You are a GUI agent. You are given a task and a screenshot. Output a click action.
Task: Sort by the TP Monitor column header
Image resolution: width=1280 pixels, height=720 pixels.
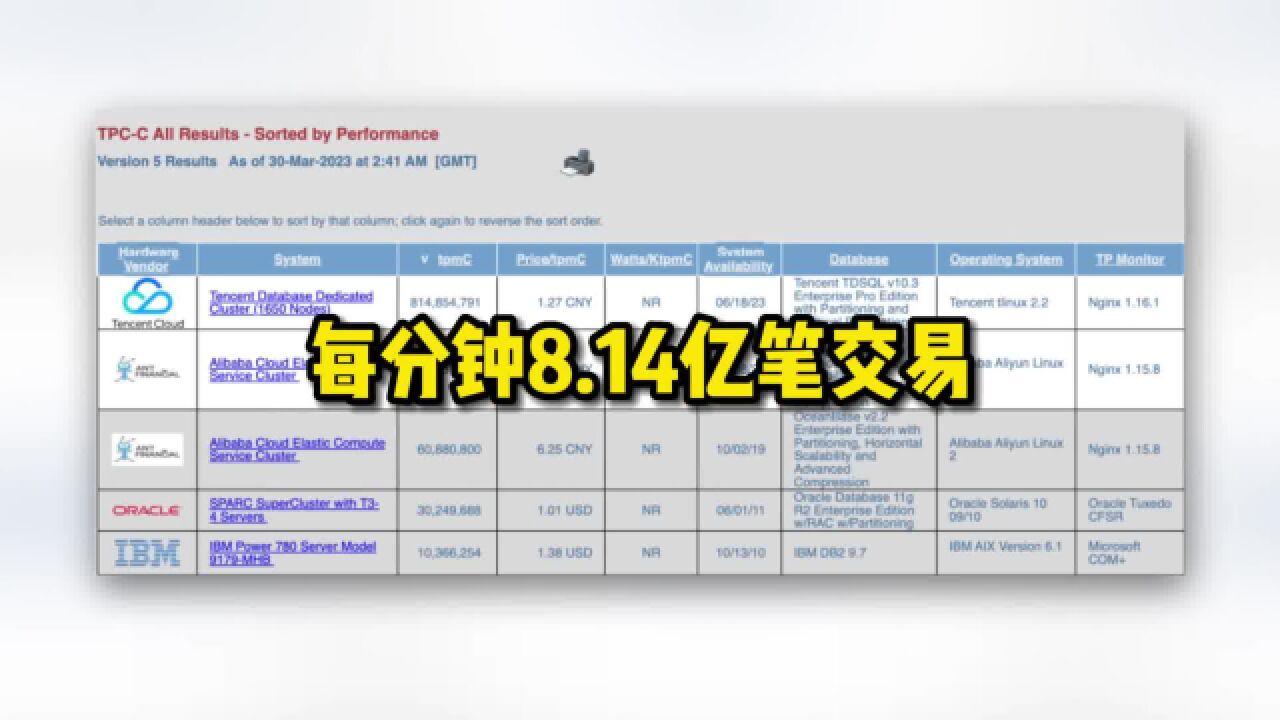point(1129,259)
